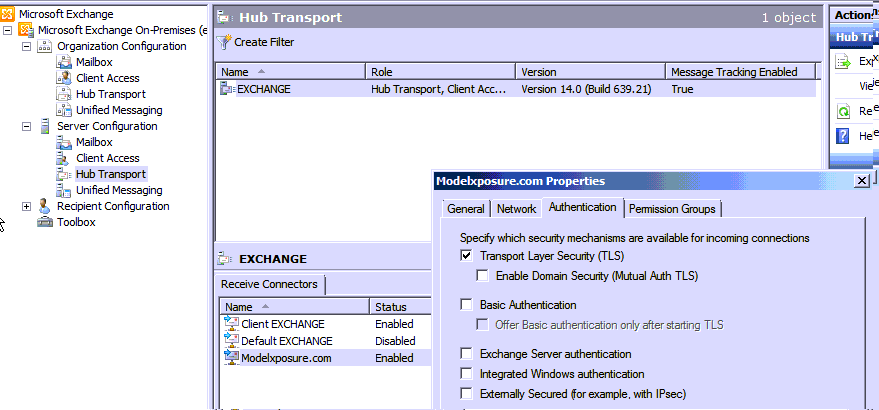
Task: Enable Integrated Windows authentication
Action: tap(466, 374)
